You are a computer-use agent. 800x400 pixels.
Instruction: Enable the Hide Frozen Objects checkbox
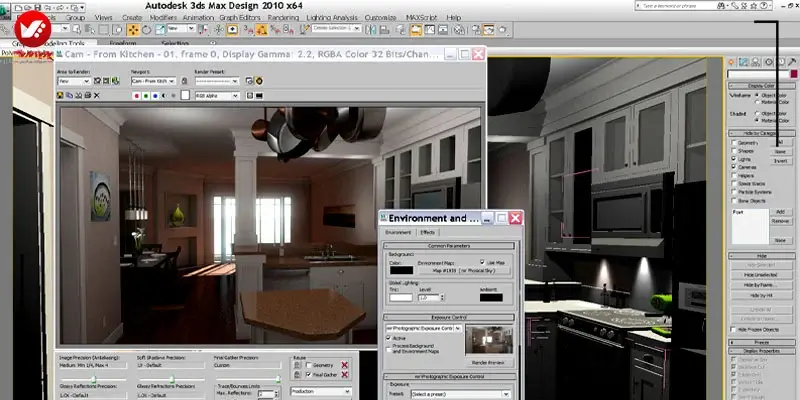click(x=734, y=330)
